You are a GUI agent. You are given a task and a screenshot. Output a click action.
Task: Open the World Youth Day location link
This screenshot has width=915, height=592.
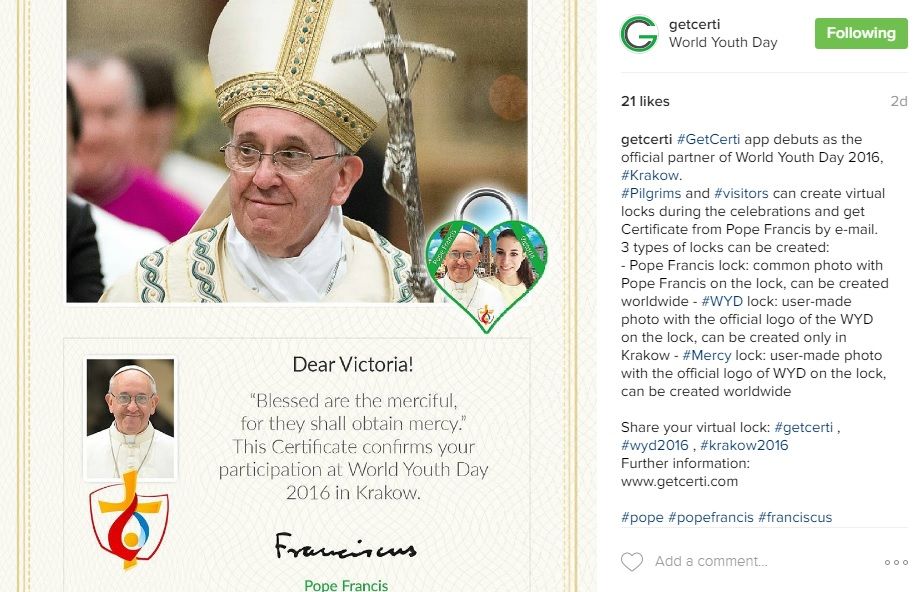723,43
